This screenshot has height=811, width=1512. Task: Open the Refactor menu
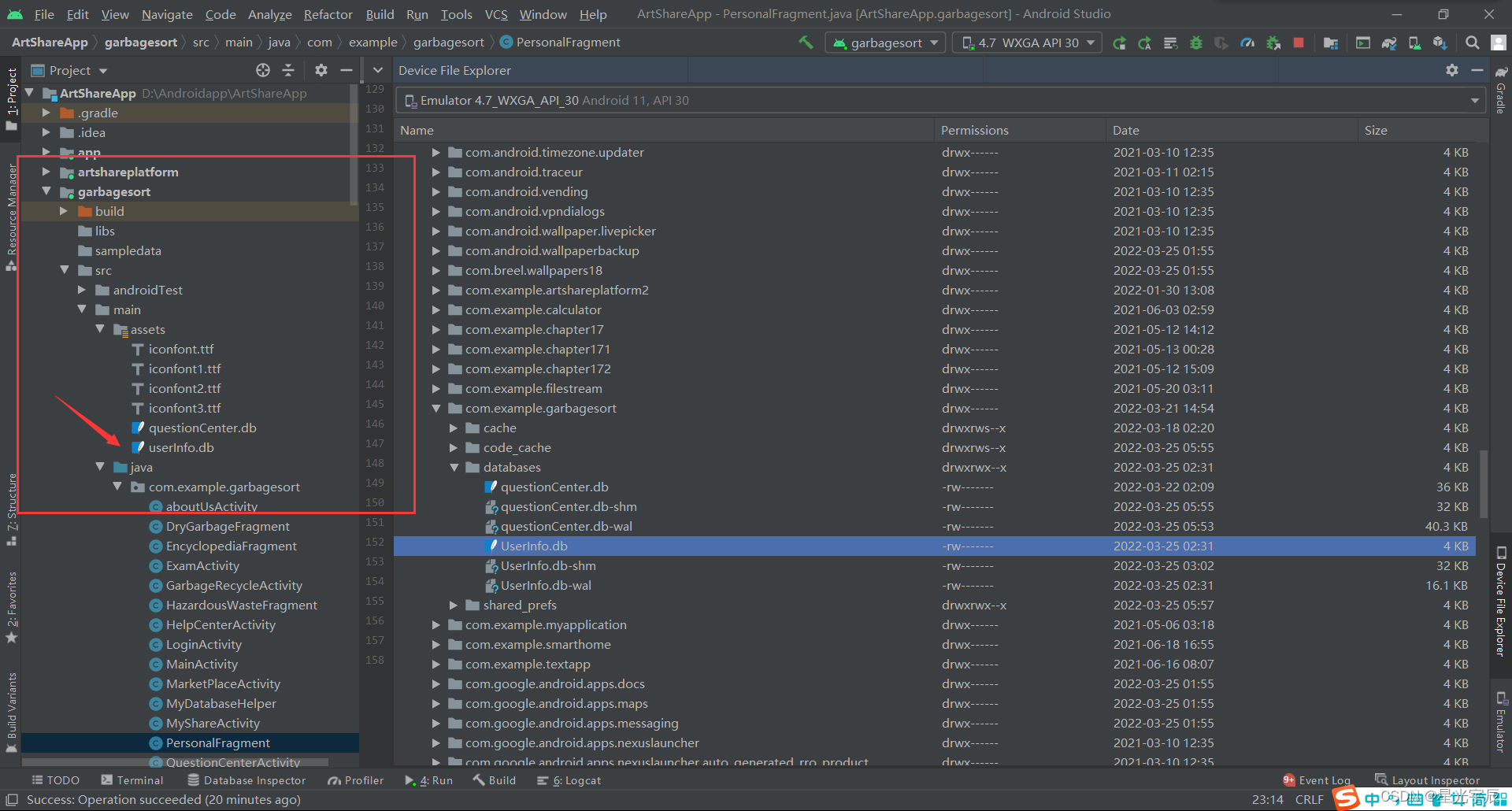coord(328,14)
